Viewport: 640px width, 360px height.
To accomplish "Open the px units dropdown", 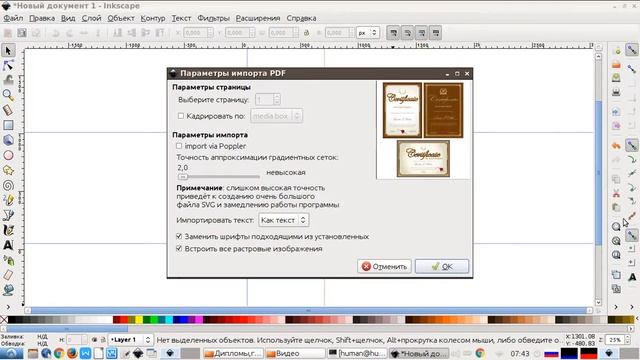I will [x=368, y=33].
